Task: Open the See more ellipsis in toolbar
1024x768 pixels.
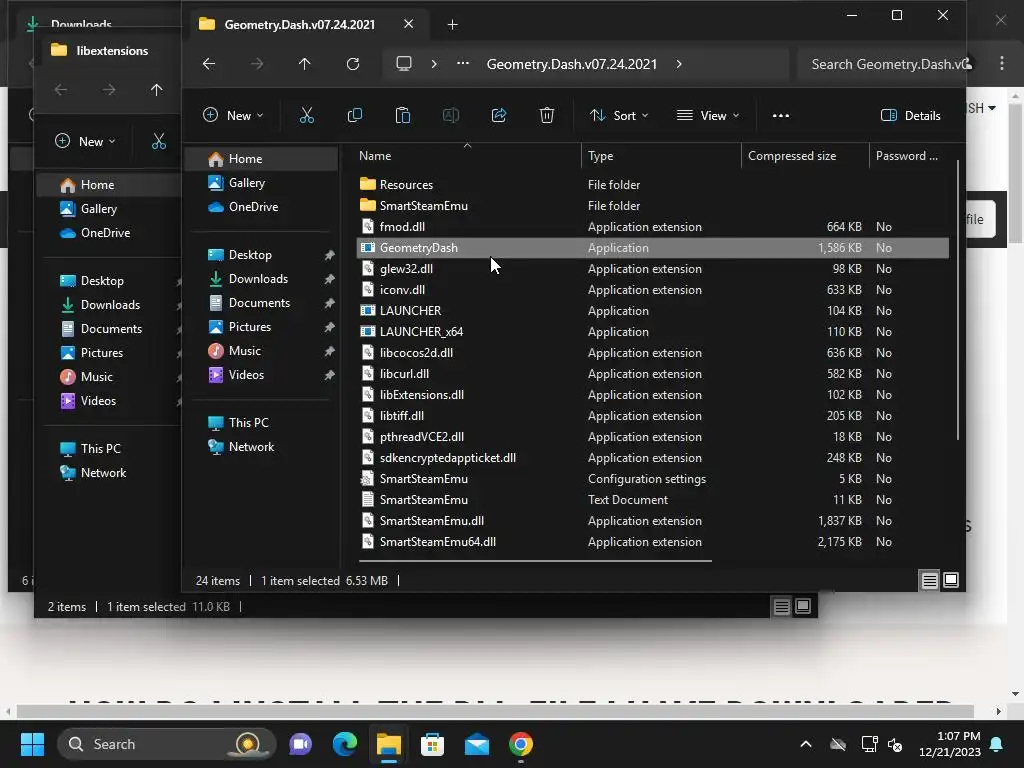Action: pos(780,116)
